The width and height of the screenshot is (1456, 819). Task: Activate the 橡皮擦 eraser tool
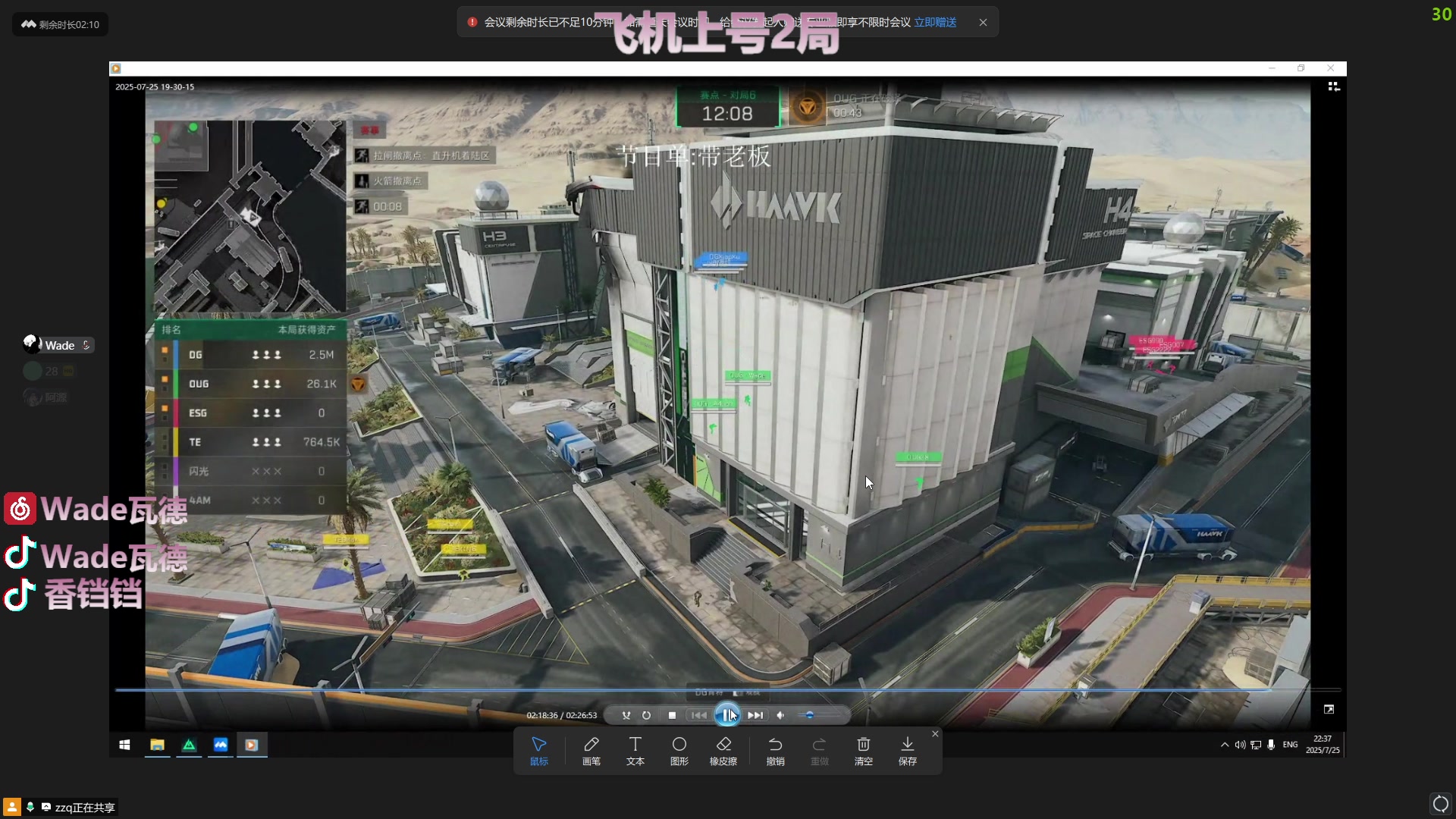(x=723, y=751)
